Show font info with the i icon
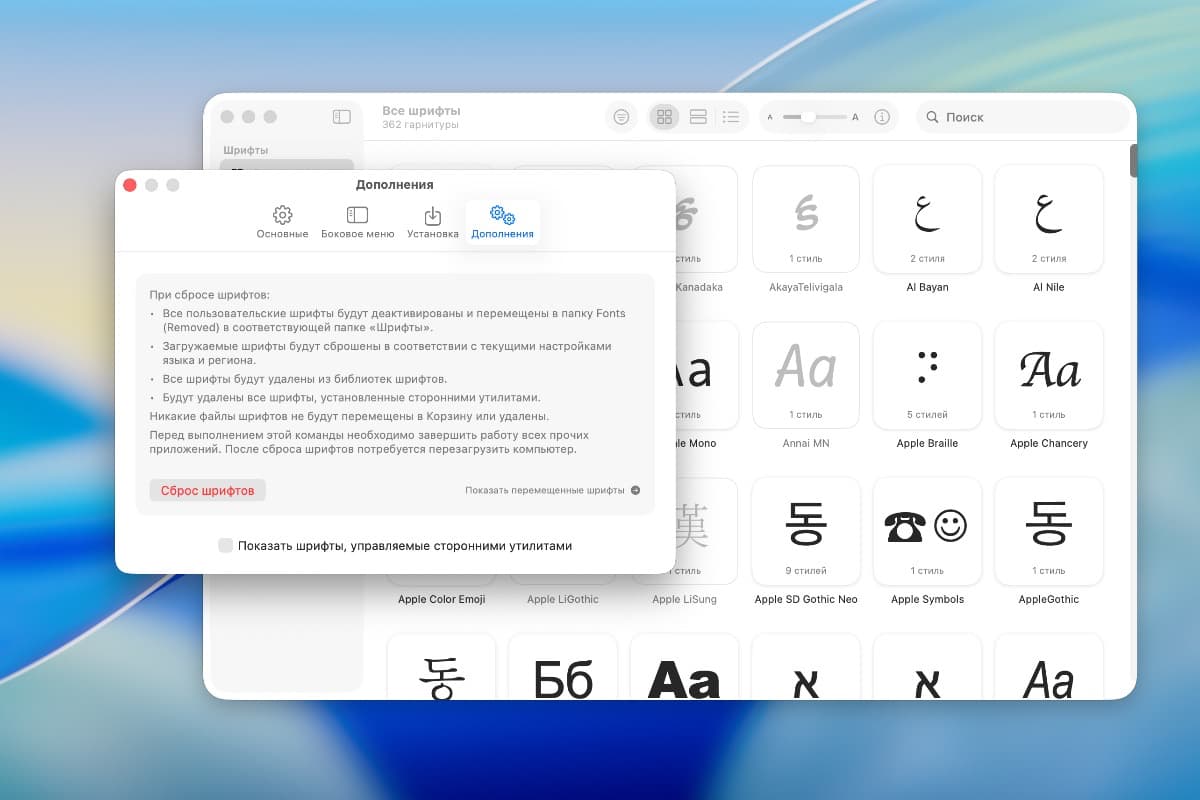Screen dimensions: 1200x800 [882, 117]
